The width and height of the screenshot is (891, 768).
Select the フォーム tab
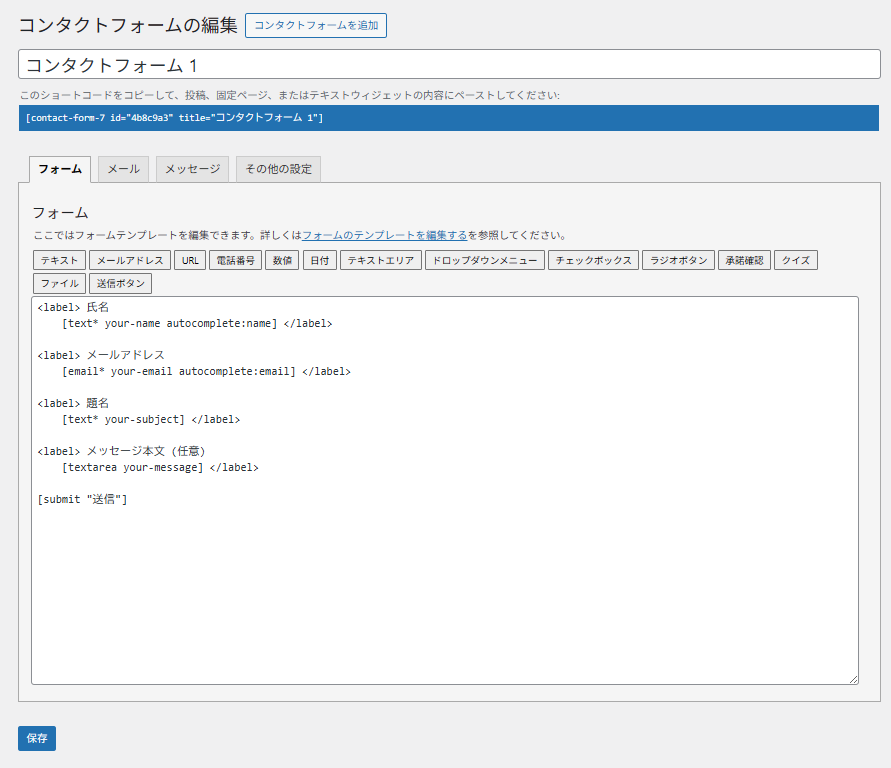[x=60, y=169]
